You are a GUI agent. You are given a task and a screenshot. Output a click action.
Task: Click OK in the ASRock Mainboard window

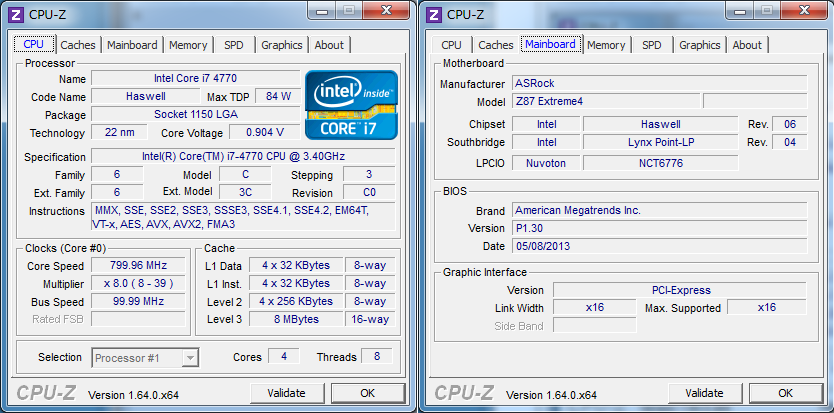pyautogui.click(x=785, y=393)
